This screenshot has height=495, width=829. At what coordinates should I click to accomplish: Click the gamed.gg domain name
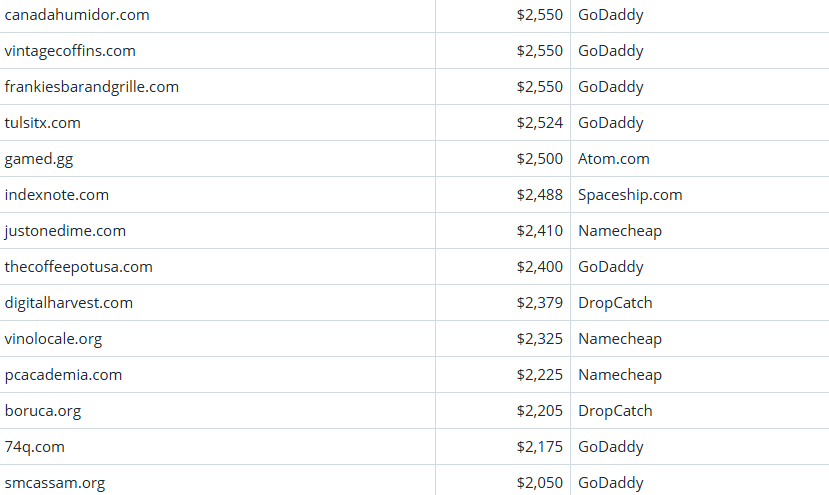pyautogui.click(x=39, y=159)
